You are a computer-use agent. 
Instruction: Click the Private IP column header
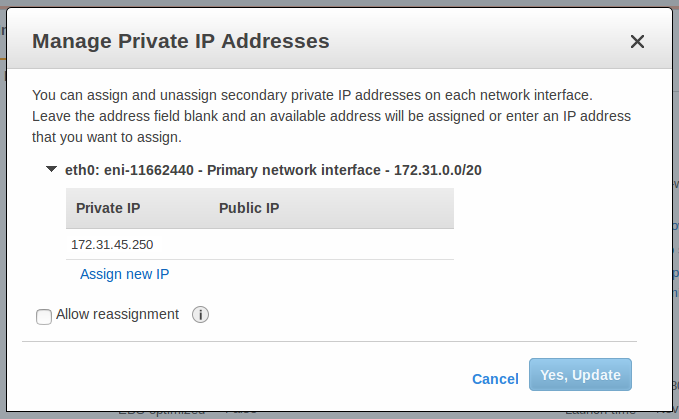pyautogui.click(x=107, y=208)
